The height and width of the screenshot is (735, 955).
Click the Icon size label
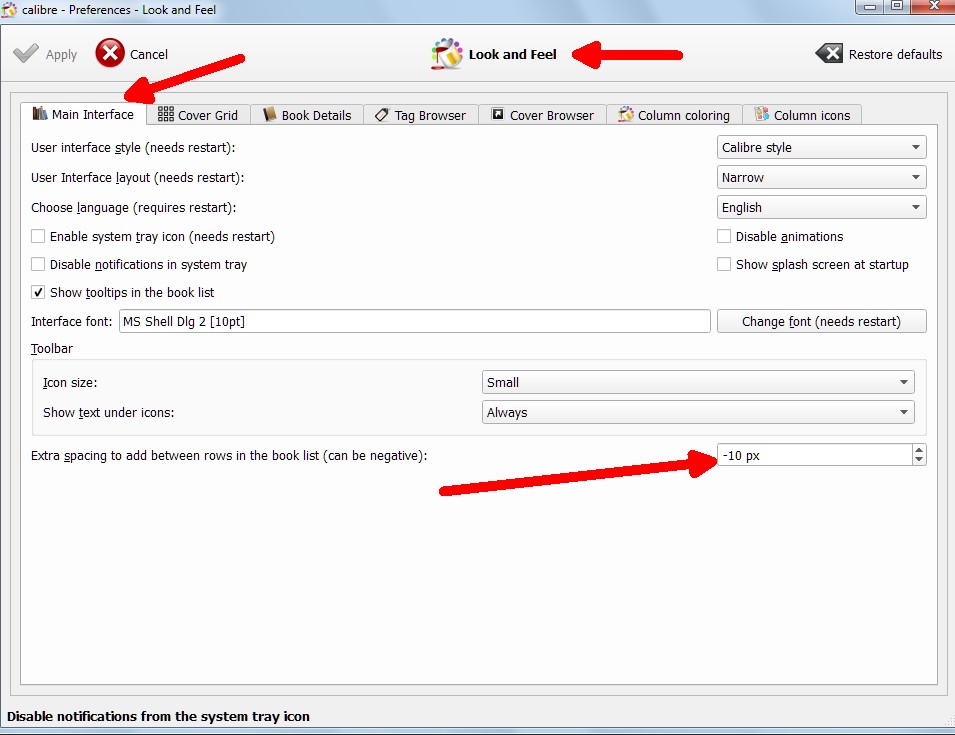coord(70,382)
